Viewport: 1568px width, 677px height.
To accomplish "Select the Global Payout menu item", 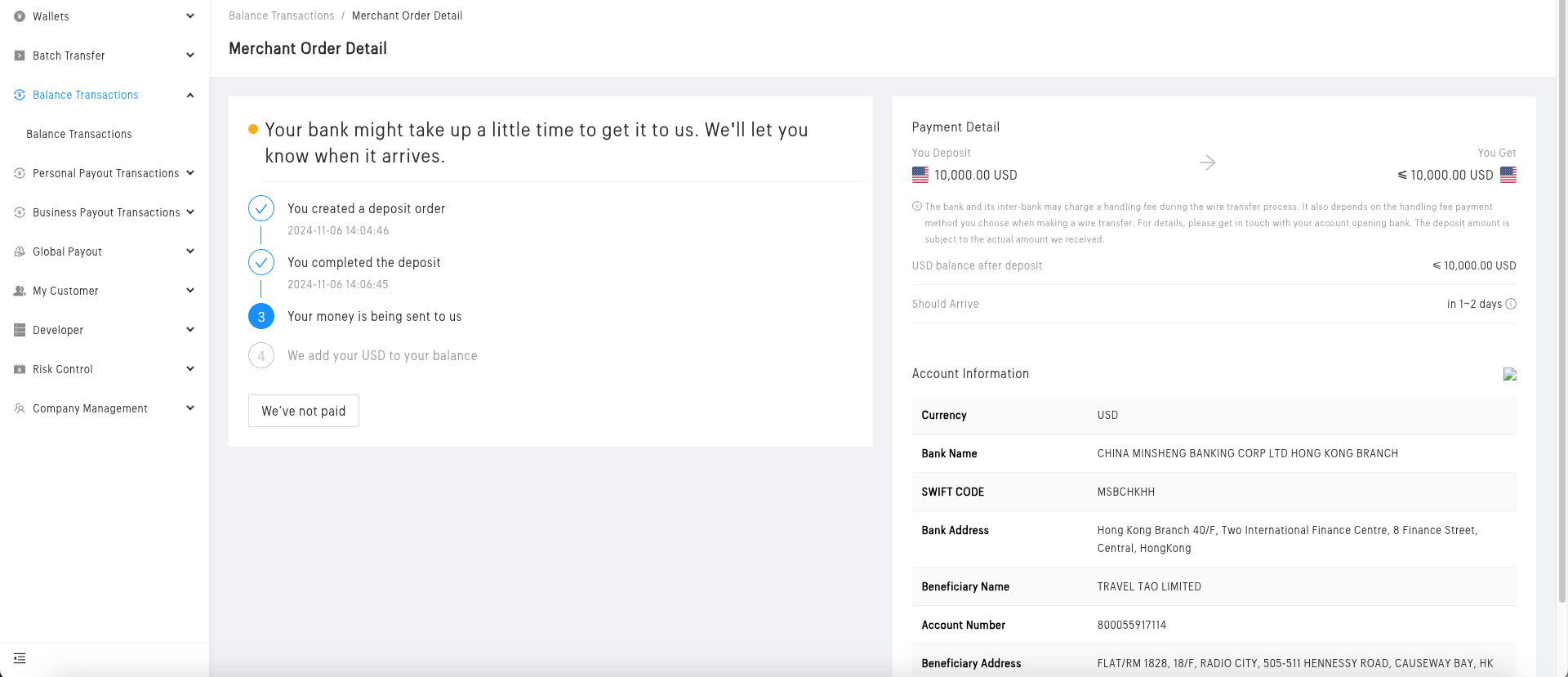I will click(67, 252).
